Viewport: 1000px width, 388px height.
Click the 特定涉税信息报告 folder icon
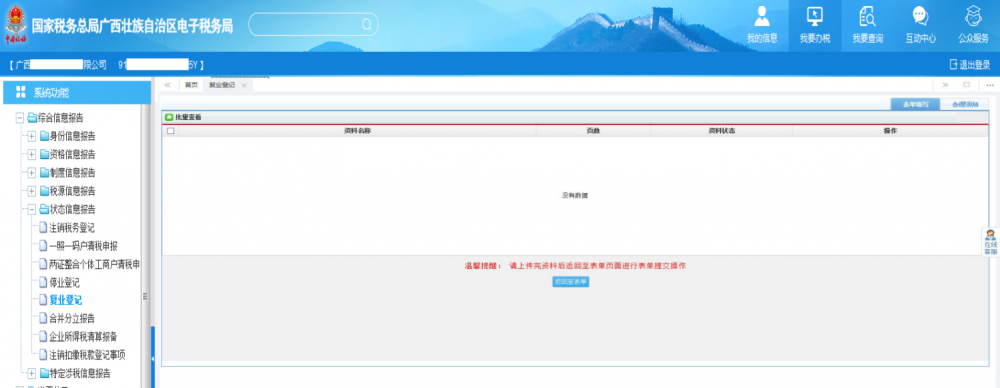coord(44,373)
